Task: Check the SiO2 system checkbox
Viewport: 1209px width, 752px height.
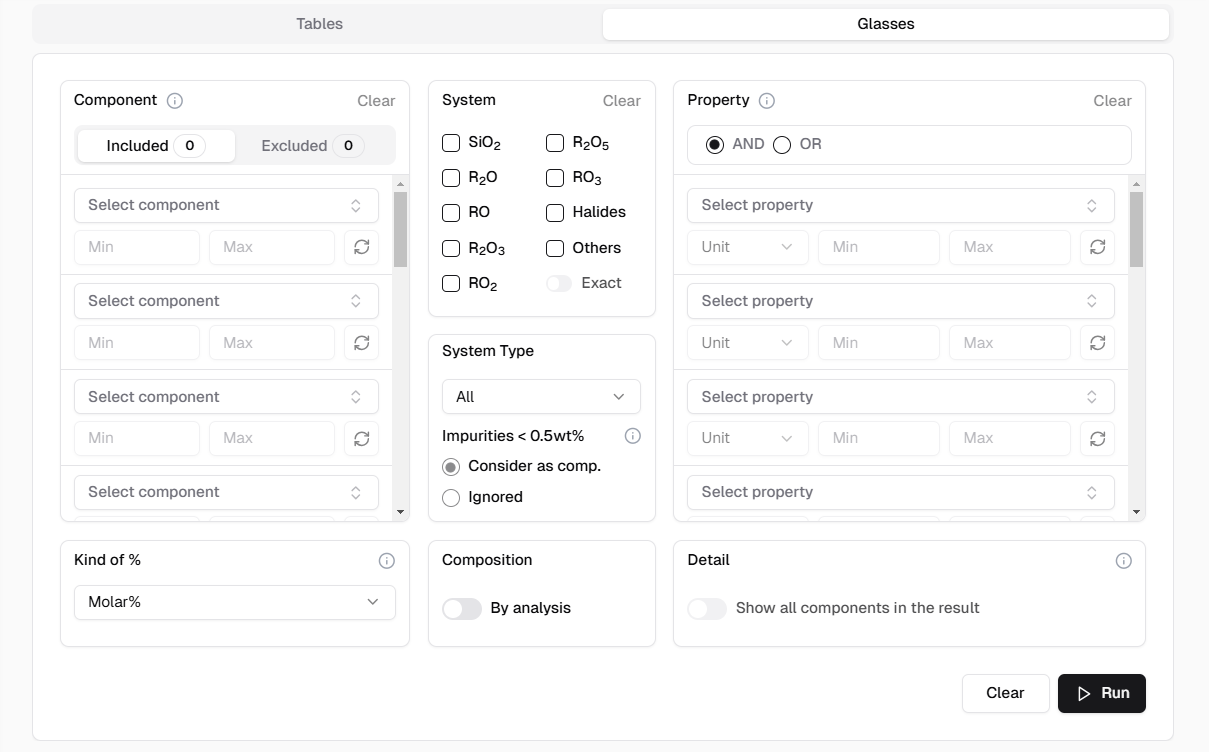Action: coord(451,143)
